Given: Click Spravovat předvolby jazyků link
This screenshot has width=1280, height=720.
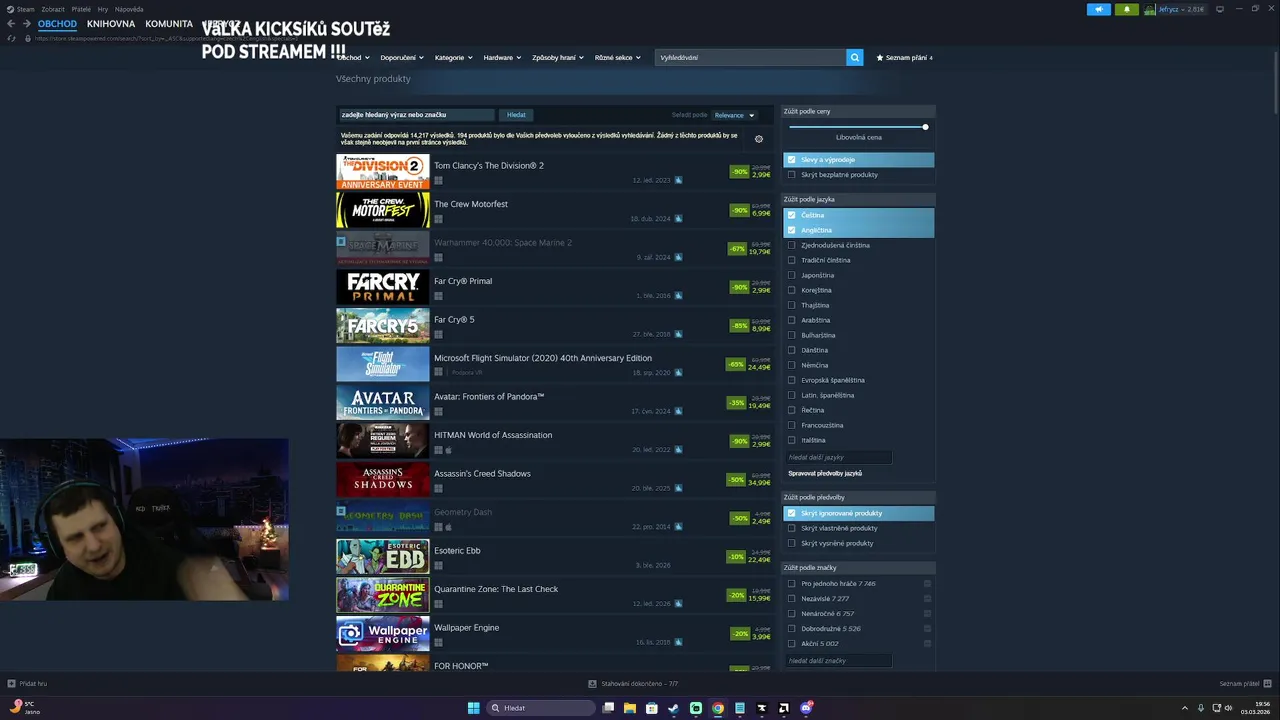Looking at the screenshot, I should [x=825, y=473].
